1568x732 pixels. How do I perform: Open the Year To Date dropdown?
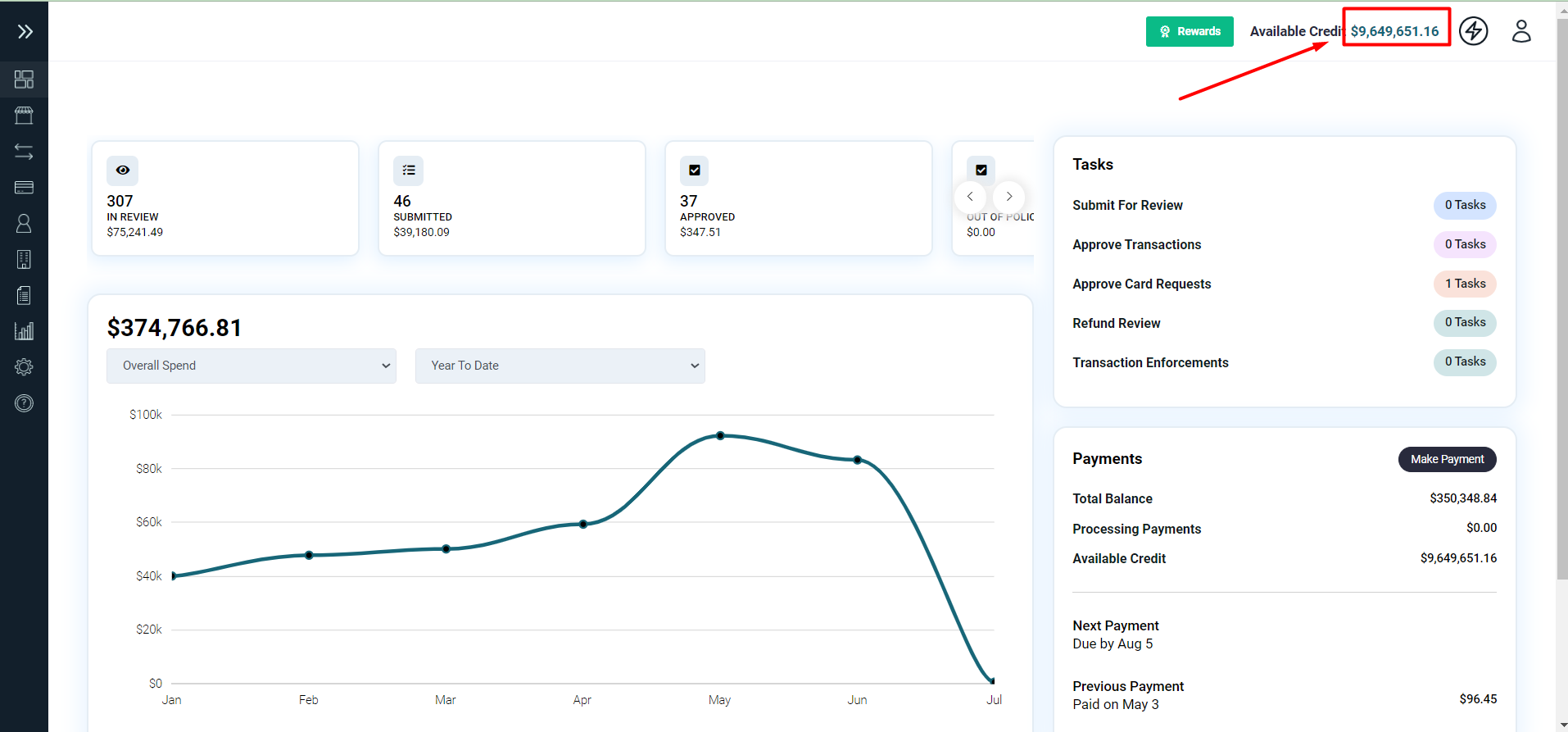(560, 366)
